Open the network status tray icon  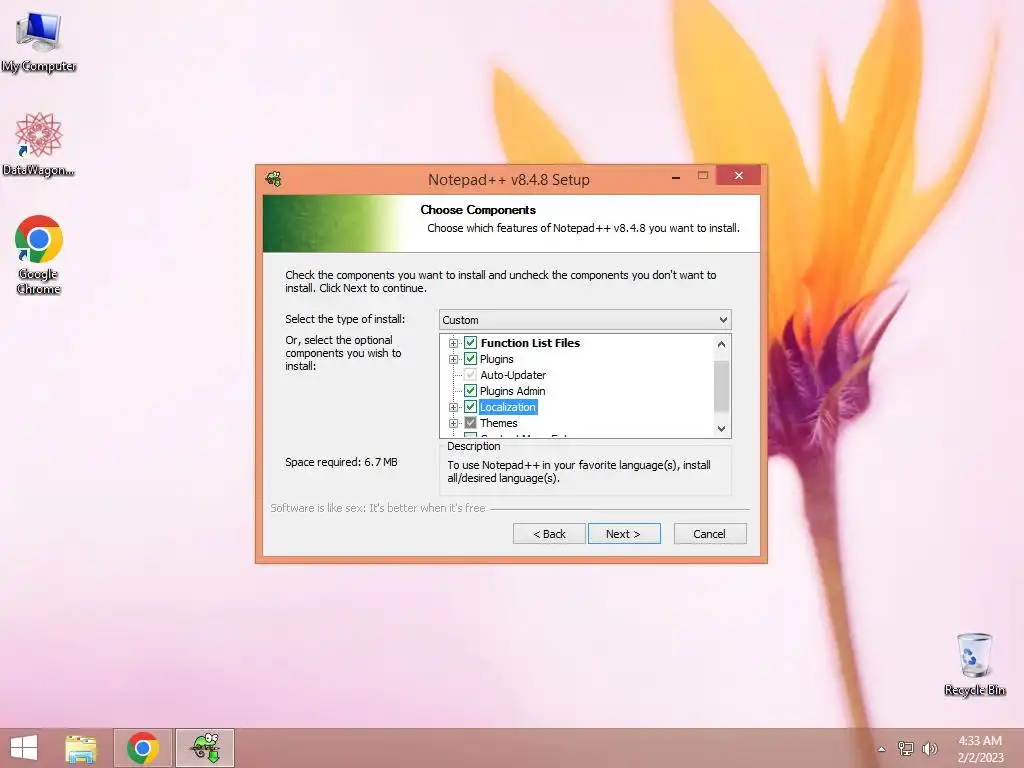pyautogui.click(x=906, y=748)
